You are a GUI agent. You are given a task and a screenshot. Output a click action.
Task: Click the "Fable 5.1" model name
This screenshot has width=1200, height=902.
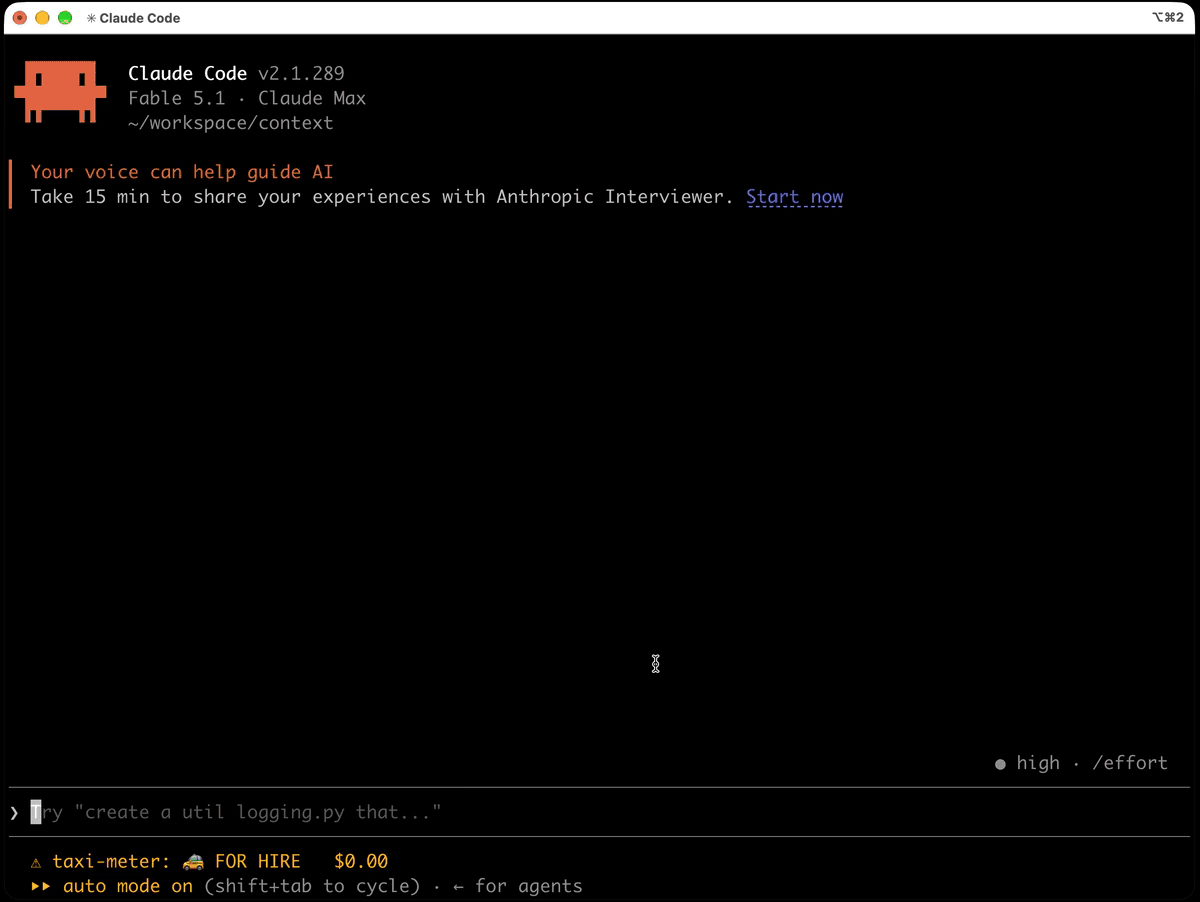(x=177, y=98)
